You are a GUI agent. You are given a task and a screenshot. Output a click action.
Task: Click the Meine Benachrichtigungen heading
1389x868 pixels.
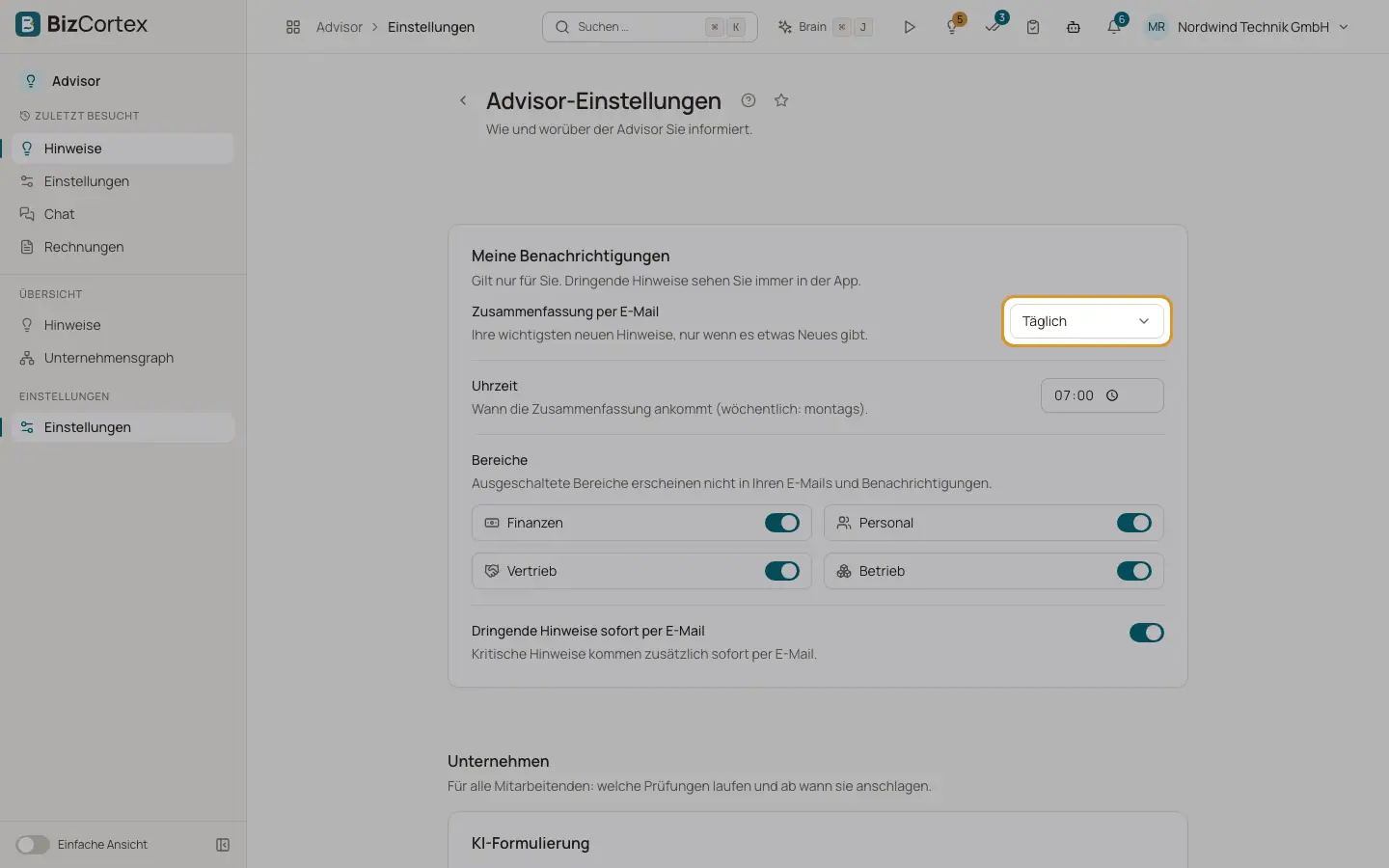point(570,256)
